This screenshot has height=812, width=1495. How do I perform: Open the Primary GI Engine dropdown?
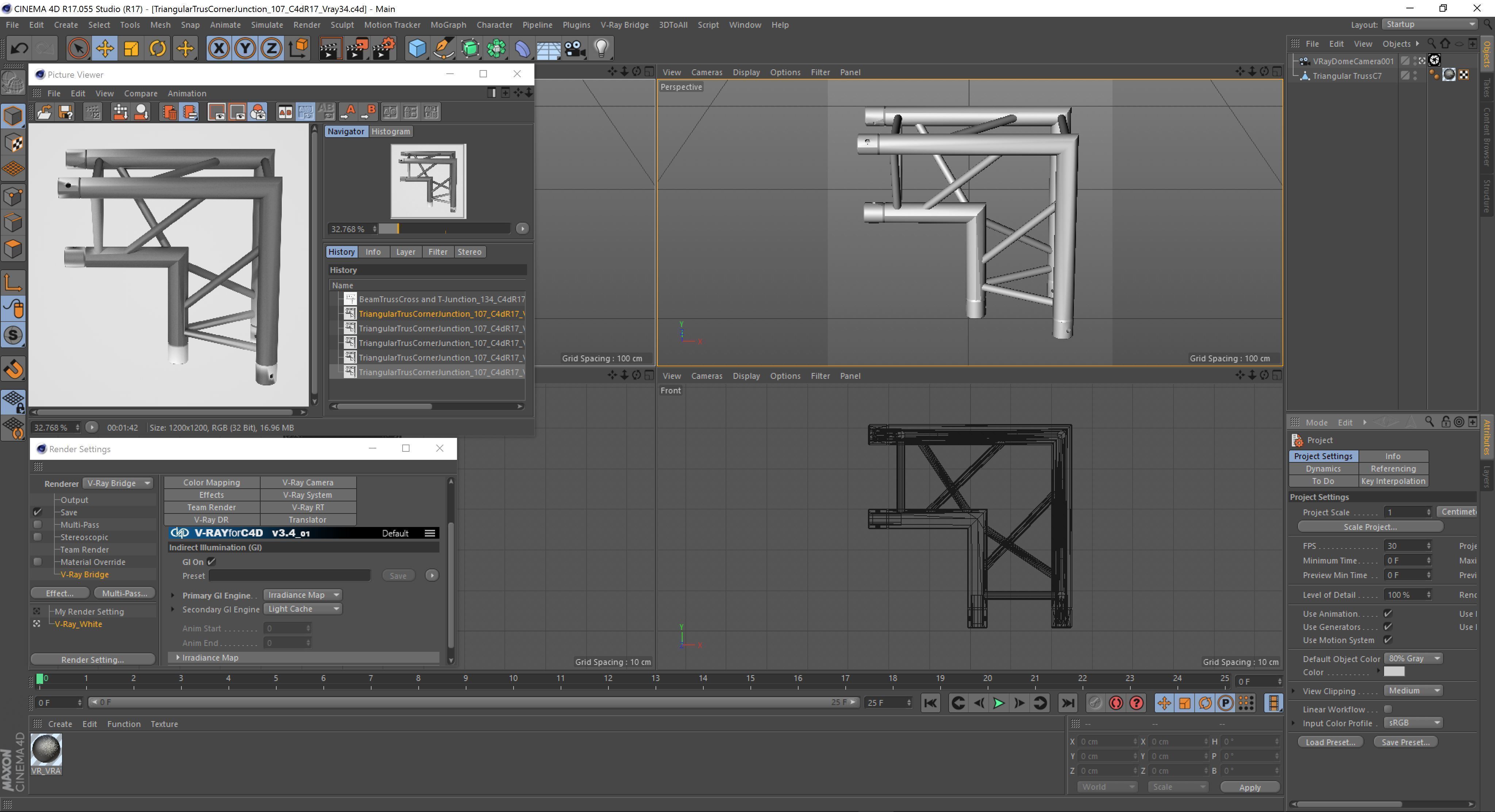(302, 595)
